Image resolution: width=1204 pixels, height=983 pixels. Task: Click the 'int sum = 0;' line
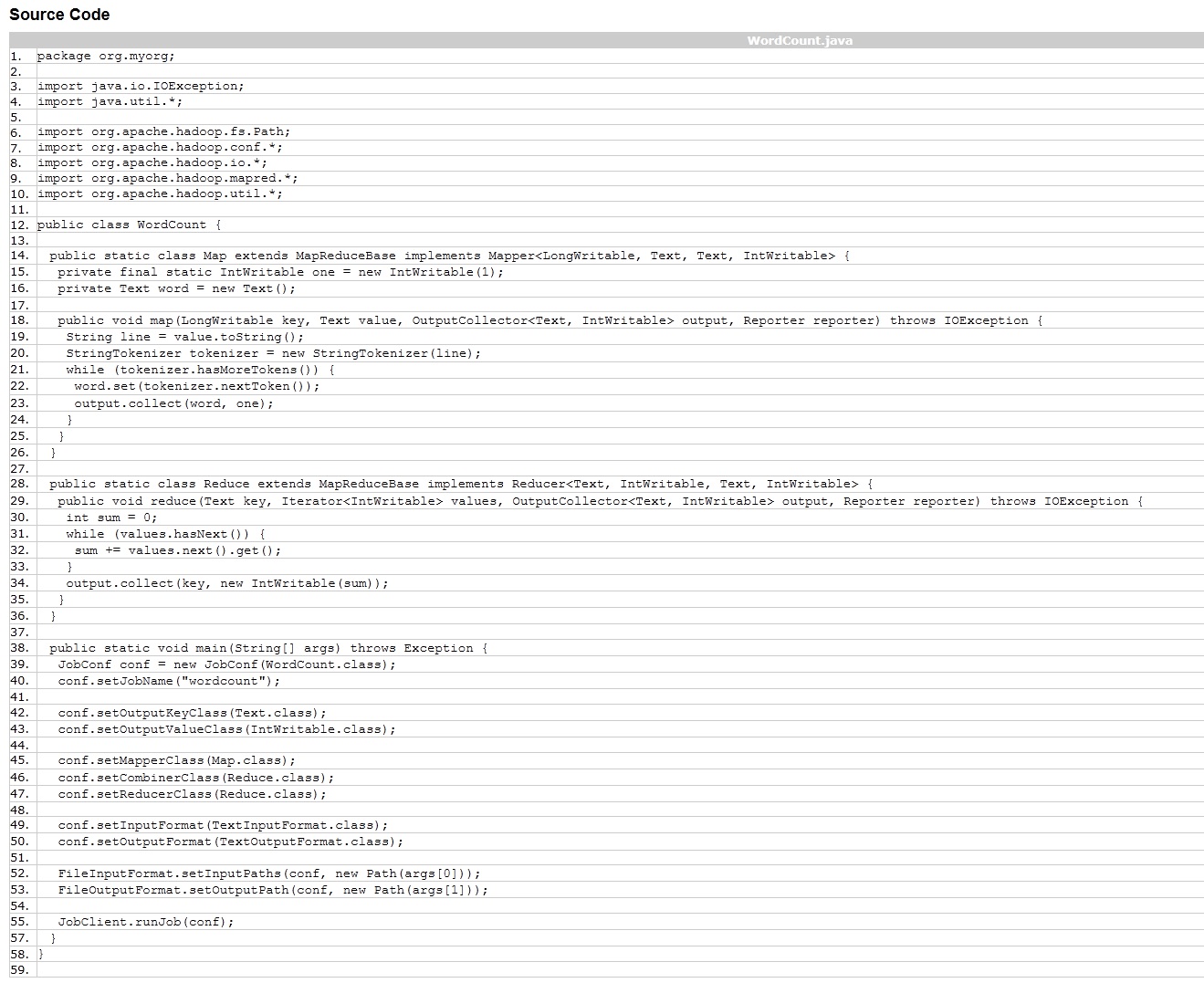point(111,518)
